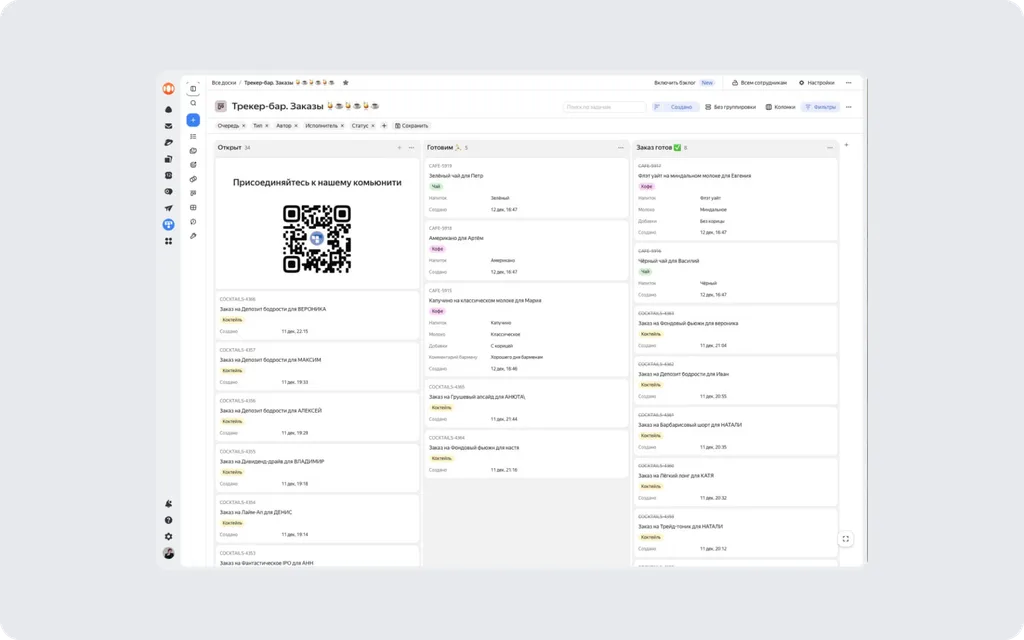The image size is (1024, 640).
Task: Open the help question-mark icon
Action: tap(168, 520)
